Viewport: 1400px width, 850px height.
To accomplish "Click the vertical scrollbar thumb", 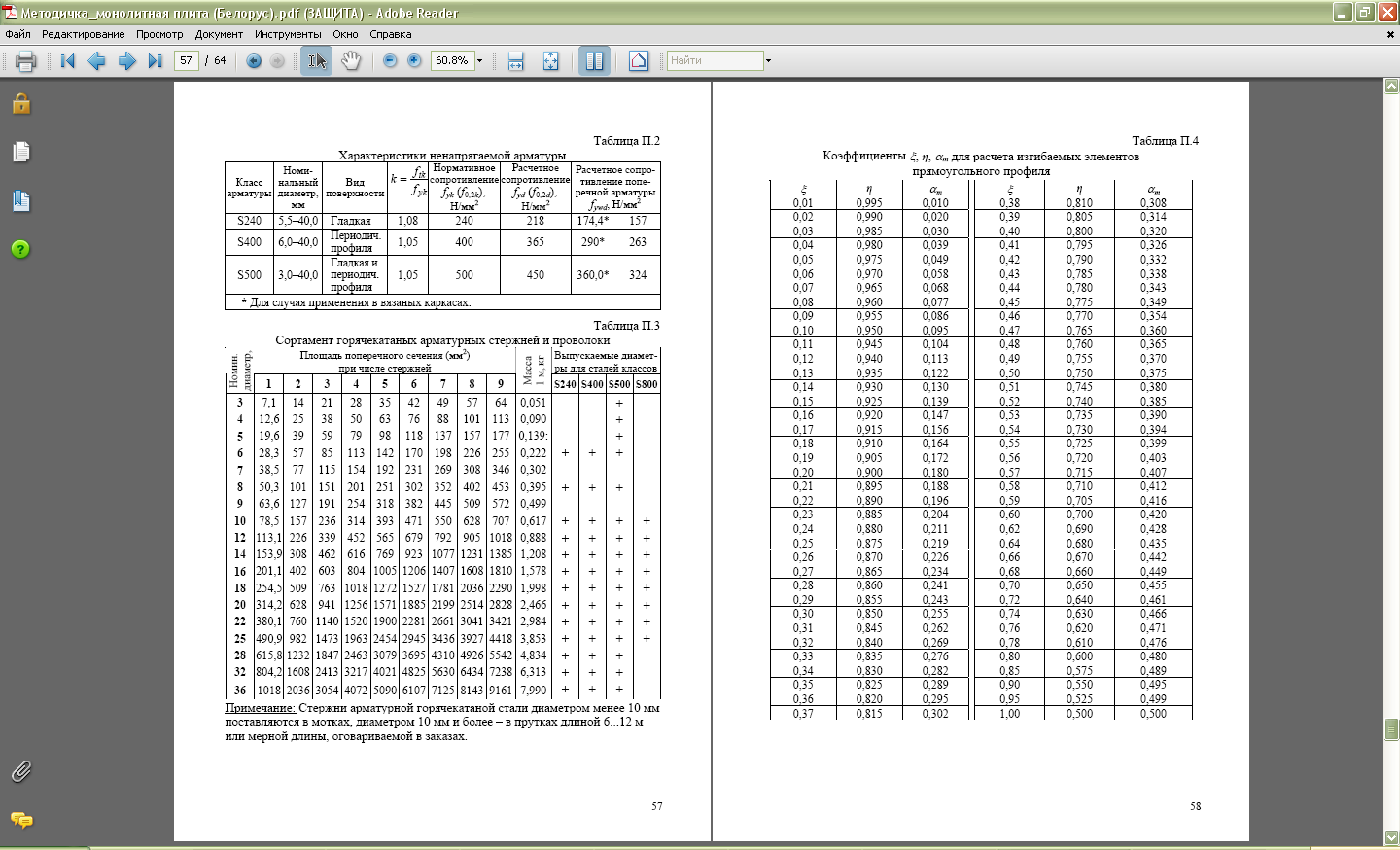I will coord(1391,729).
